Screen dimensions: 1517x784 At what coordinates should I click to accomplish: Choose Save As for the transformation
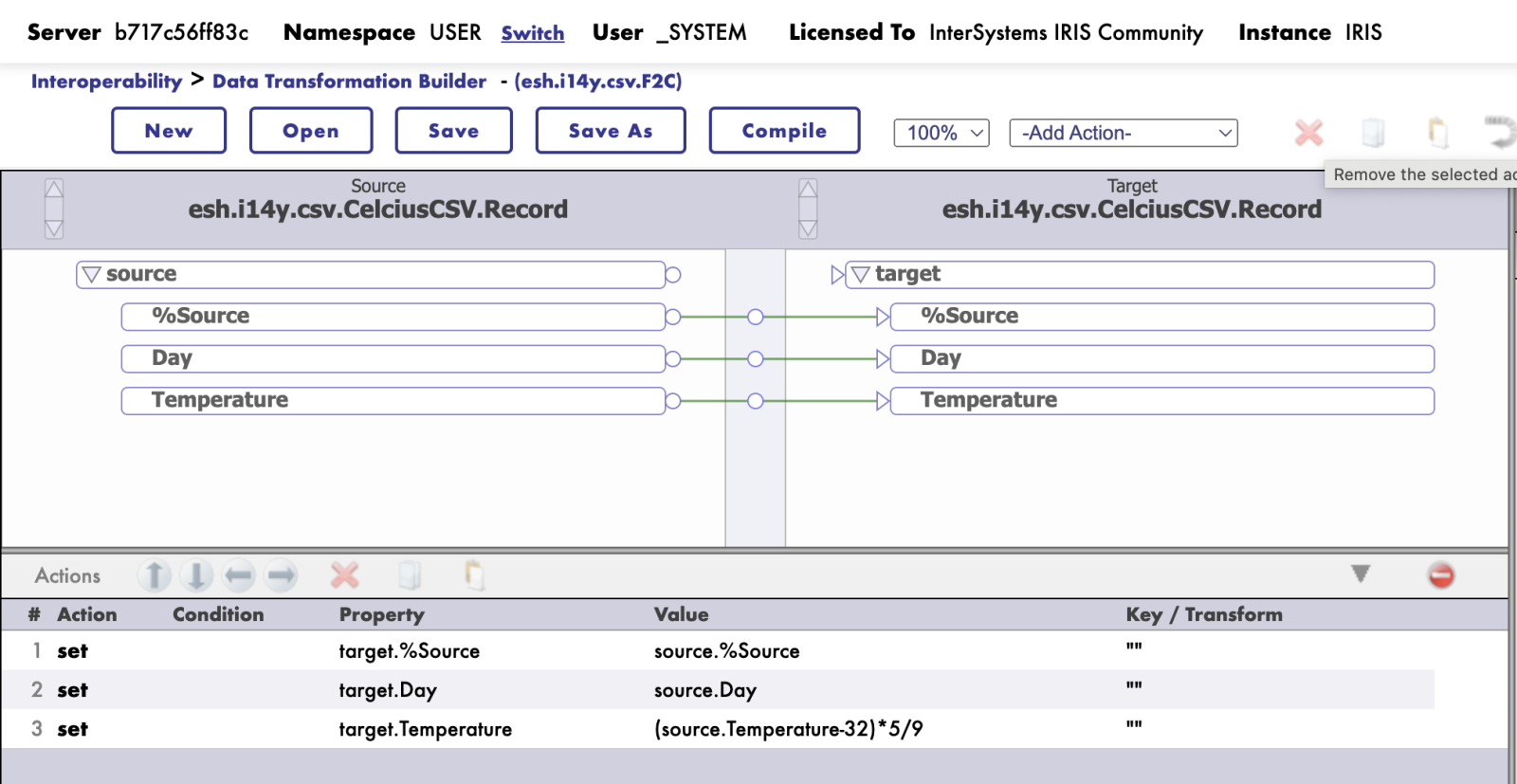(611, 131)
